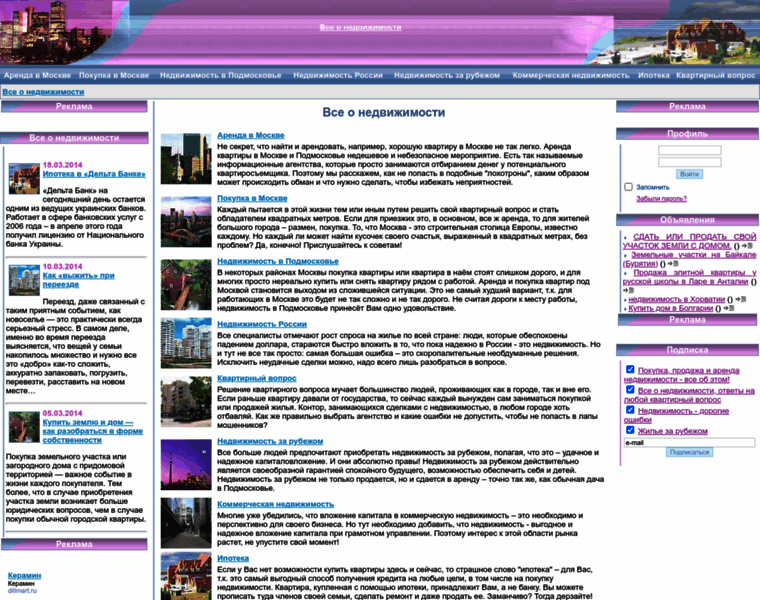Click arrow icon after 'Продажа элитной квартиры' ad

point(629,290)
